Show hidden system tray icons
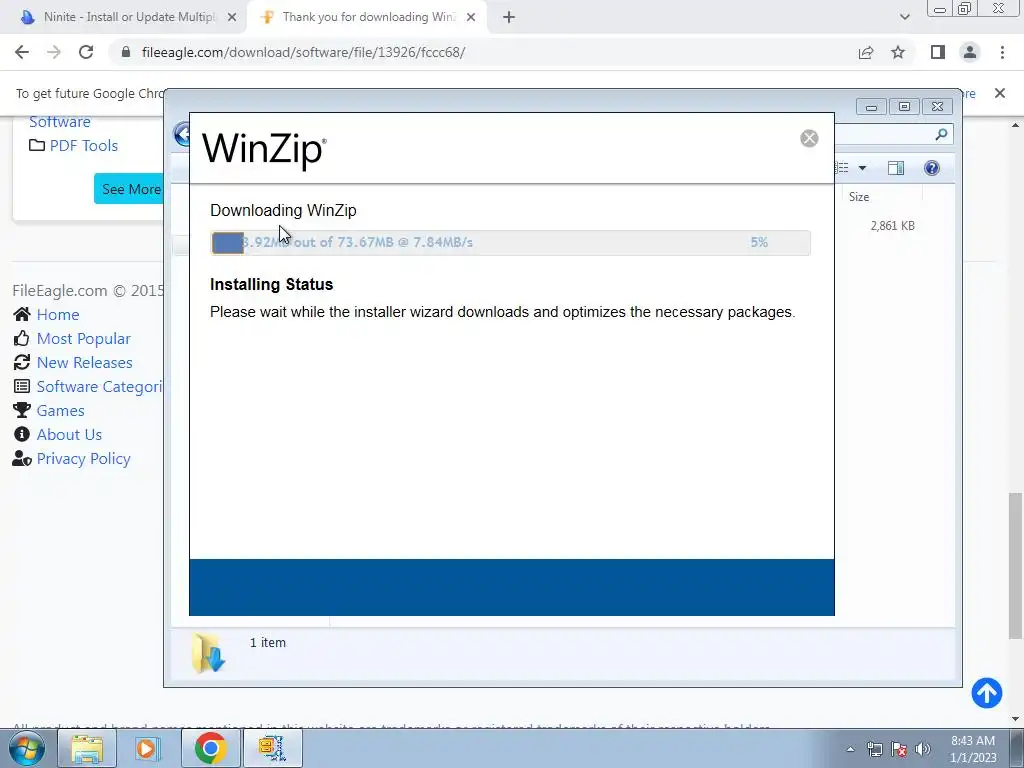The image size is (1024, 768). click(x=850, y=749)
